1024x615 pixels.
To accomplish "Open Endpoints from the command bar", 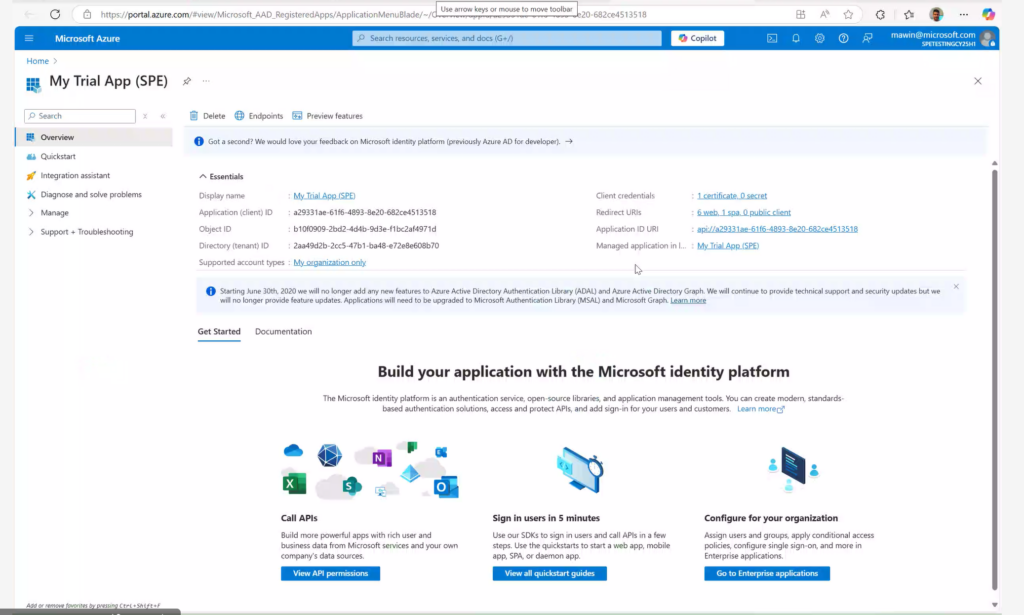I will point(259,116).
